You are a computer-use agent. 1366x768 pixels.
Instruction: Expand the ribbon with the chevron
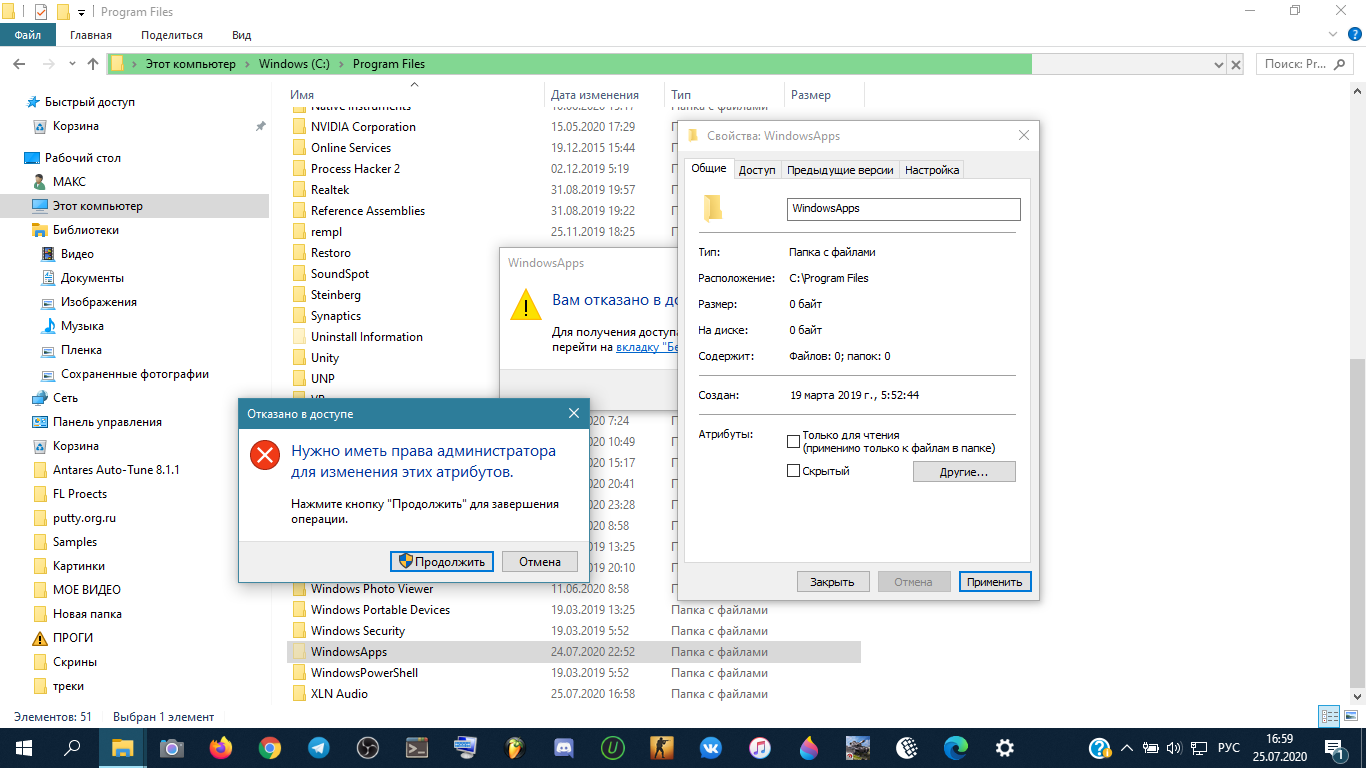click(x=1333, y=34)
